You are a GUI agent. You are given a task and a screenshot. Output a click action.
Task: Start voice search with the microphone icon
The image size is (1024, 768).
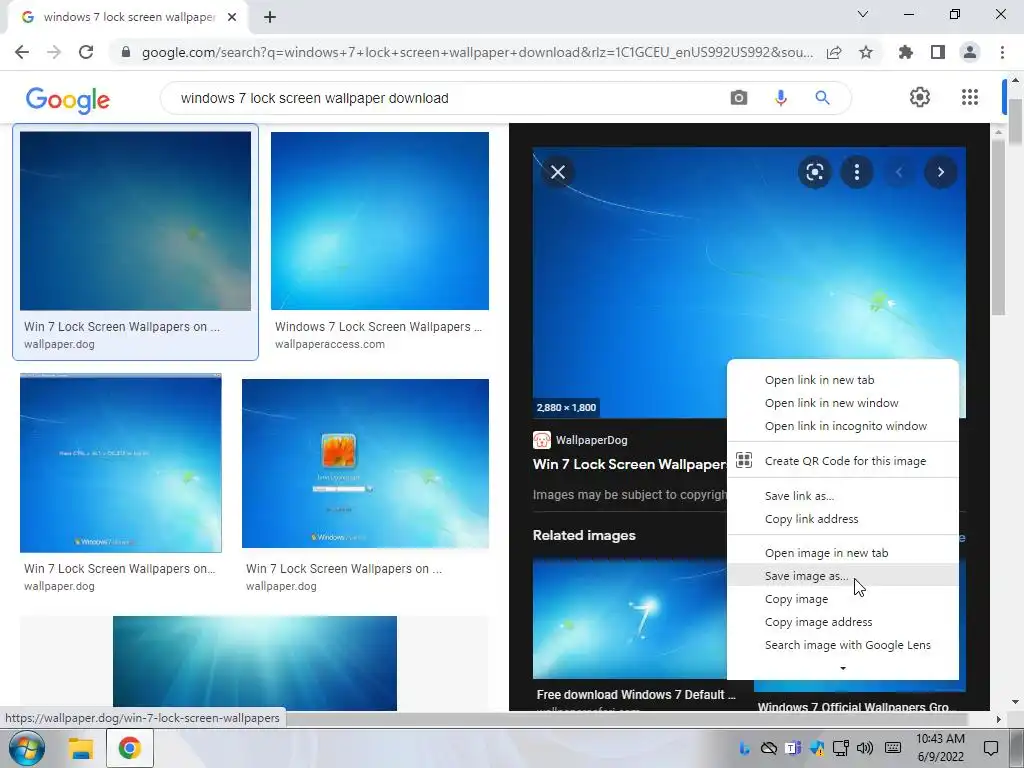click(x=780, y=98)
